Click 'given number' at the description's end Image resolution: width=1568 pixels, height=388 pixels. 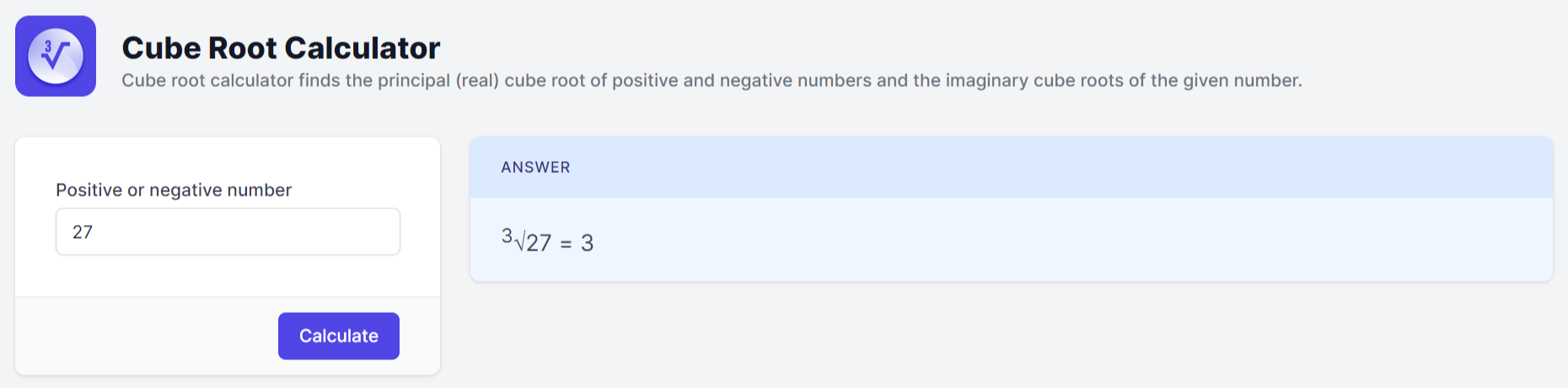click(x=1243, y=81)
